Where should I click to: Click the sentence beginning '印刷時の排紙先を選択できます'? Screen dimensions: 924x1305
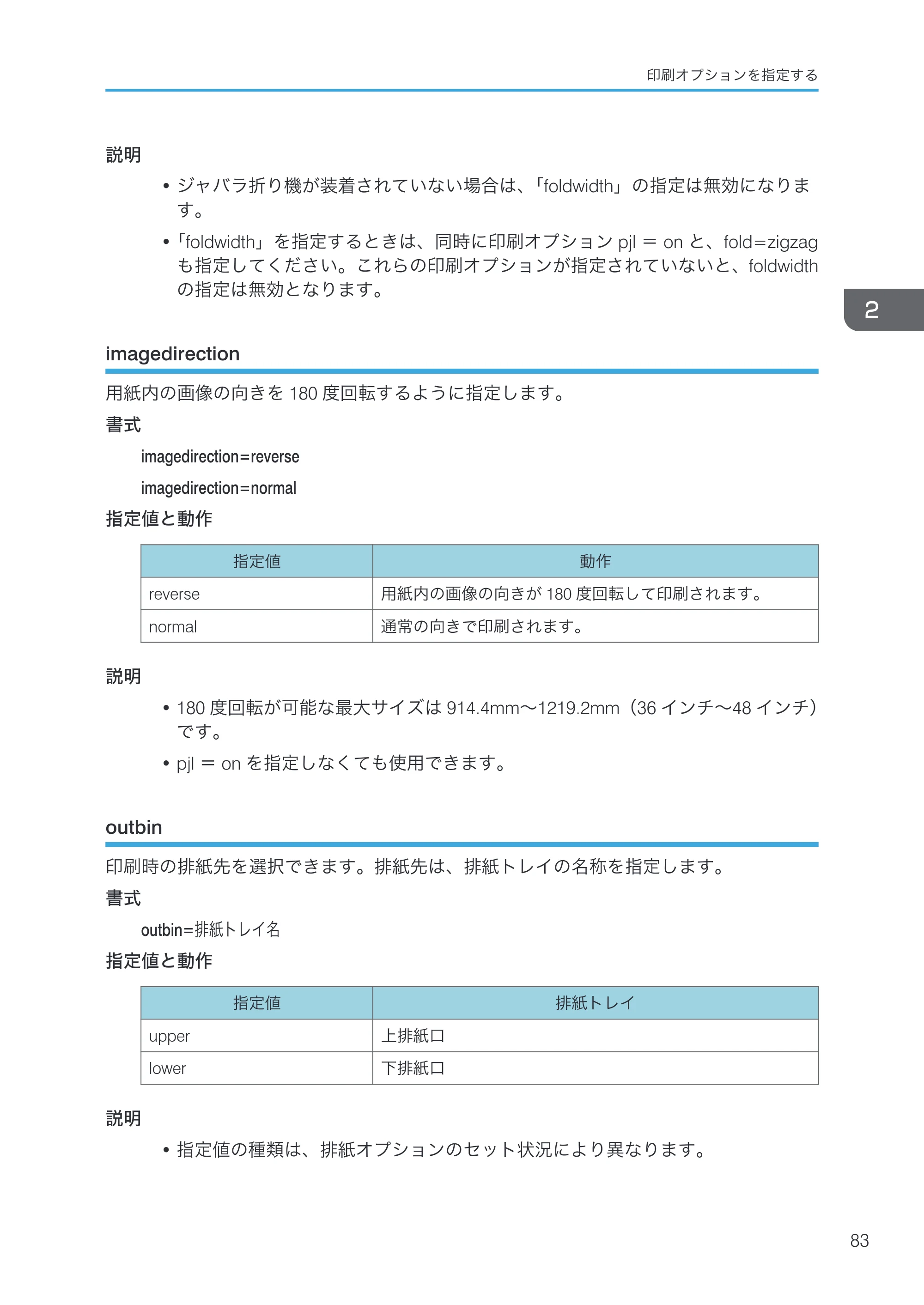[416, 867]
